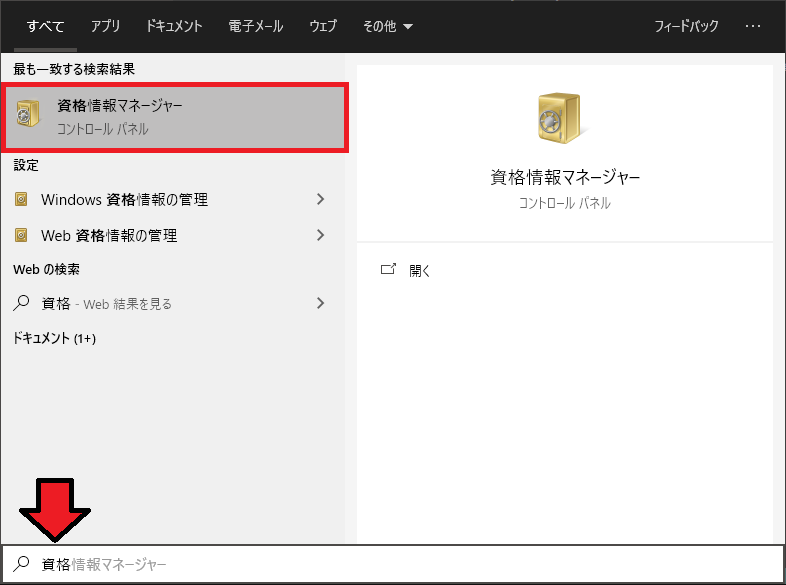Expand 資格 Web 結果を見る chevron
Screen dimensions: 786x585
click(x=321, y=303)
